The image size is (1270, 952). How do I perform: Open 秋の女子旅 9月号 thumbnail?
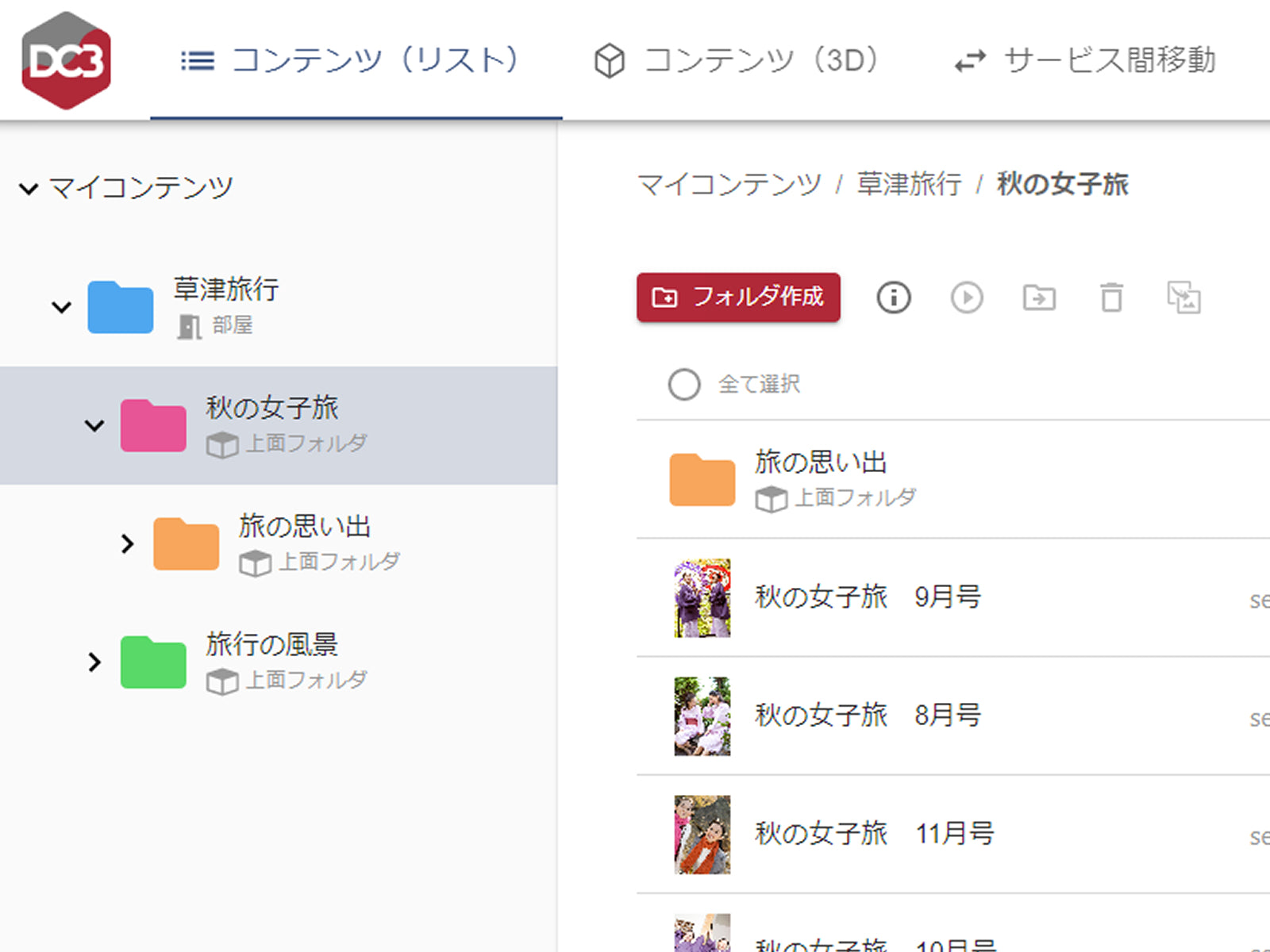(x=702, y=598)
